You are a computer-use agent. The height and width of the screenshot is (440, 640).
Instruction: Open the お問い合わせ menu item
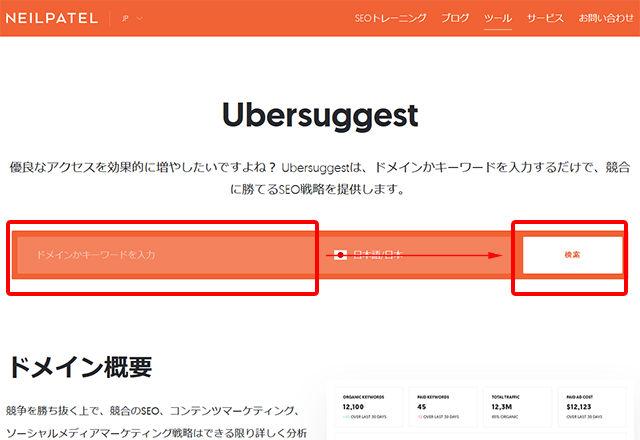(606, 18)
